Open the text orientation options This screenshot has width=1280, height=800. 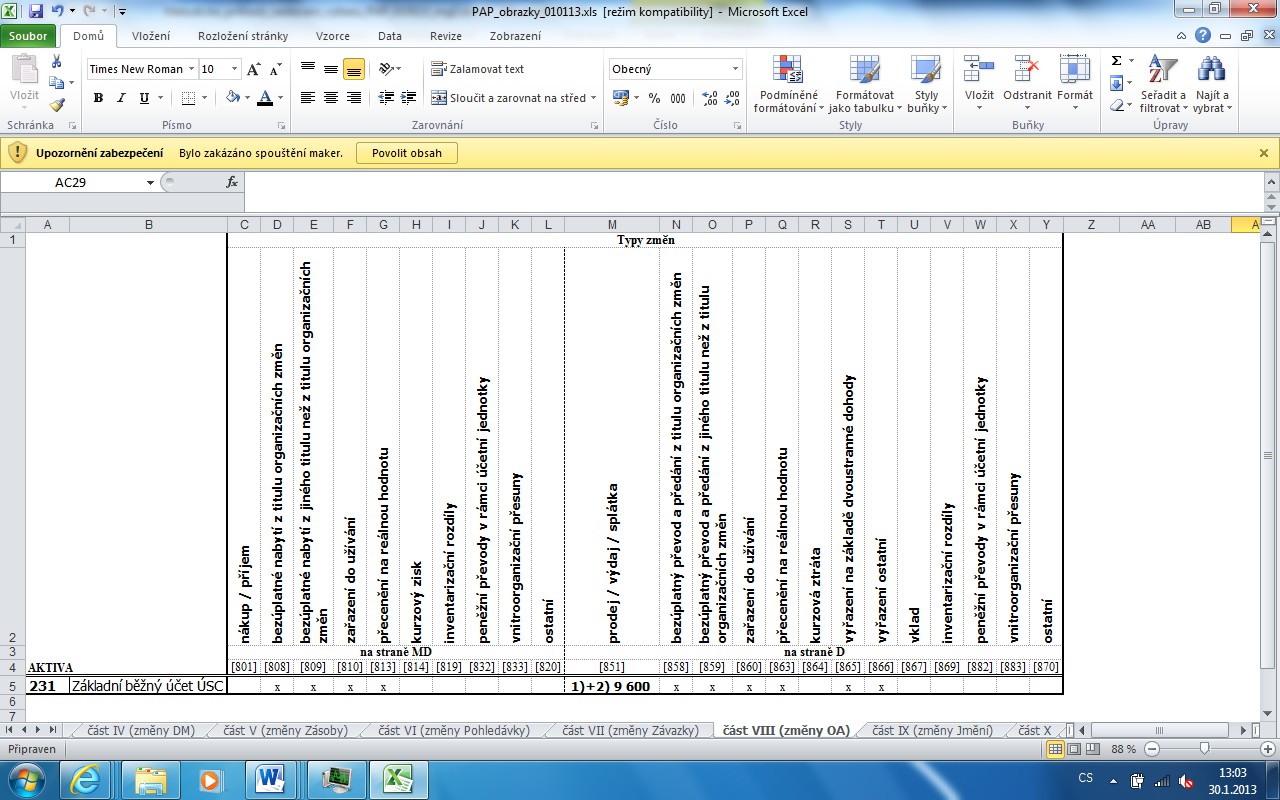tap(388, 69)
